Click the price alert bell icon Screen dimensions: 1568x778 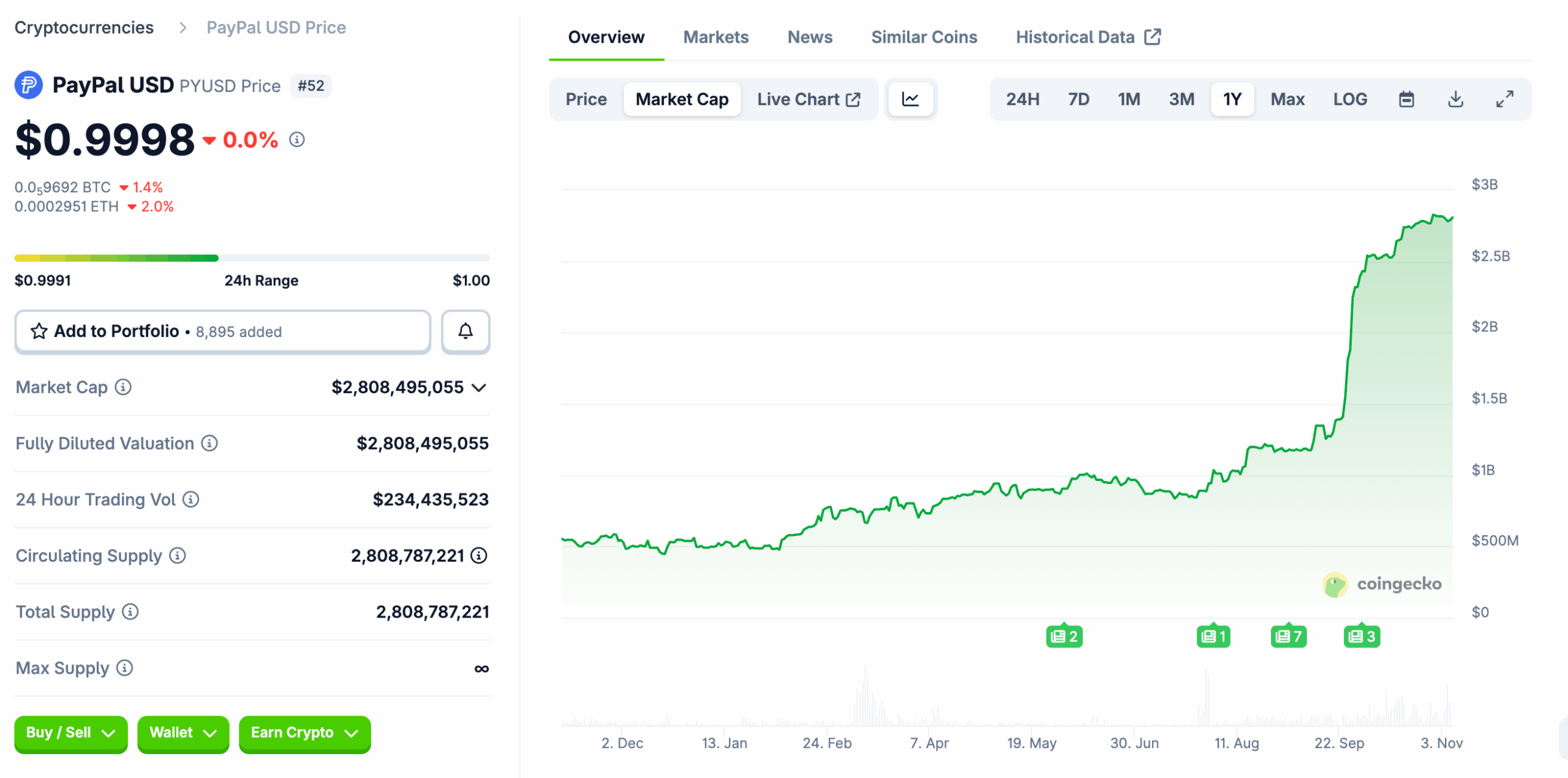click(466, 331)
